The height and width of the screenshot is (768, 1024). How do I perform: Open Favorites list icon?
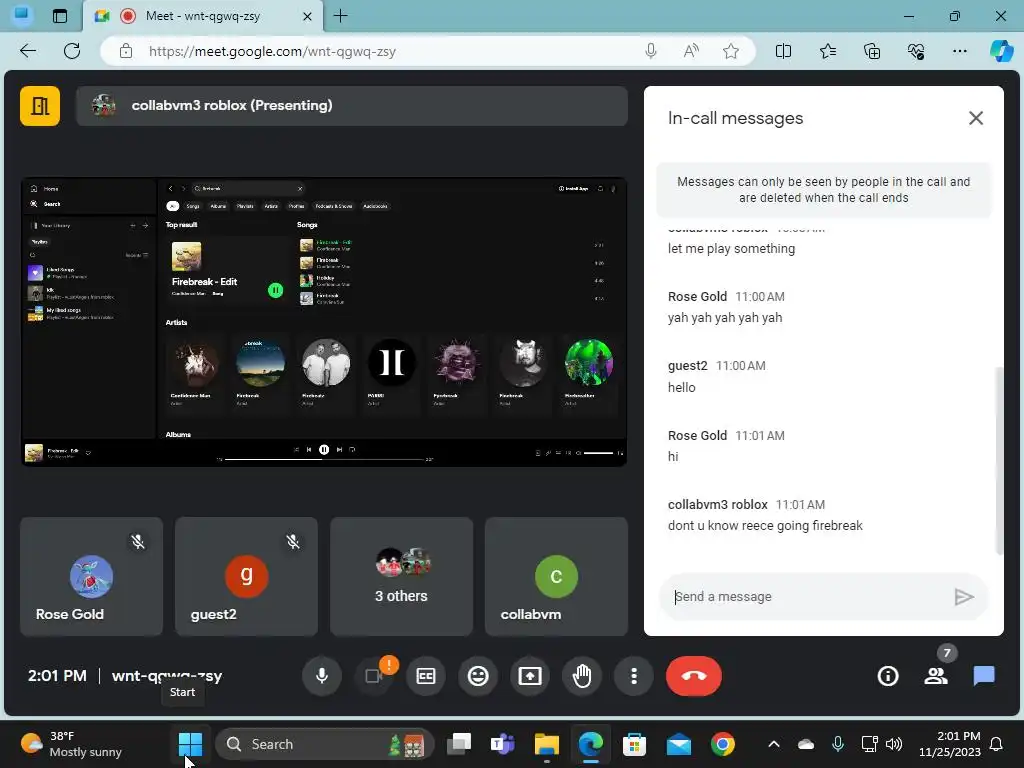tap(827, 52)
